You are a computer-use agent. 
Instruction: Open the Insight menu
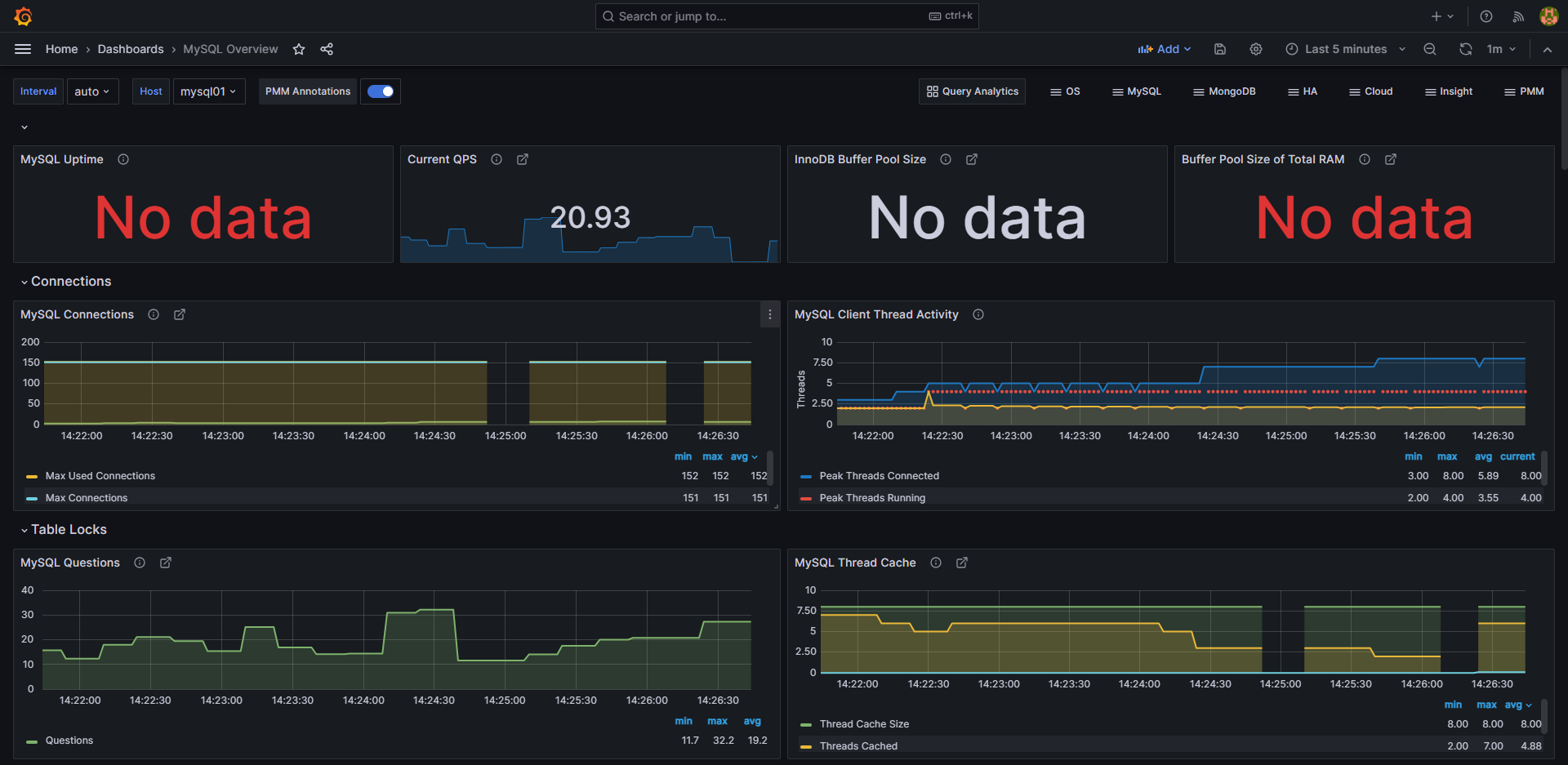pos(1448,91)
